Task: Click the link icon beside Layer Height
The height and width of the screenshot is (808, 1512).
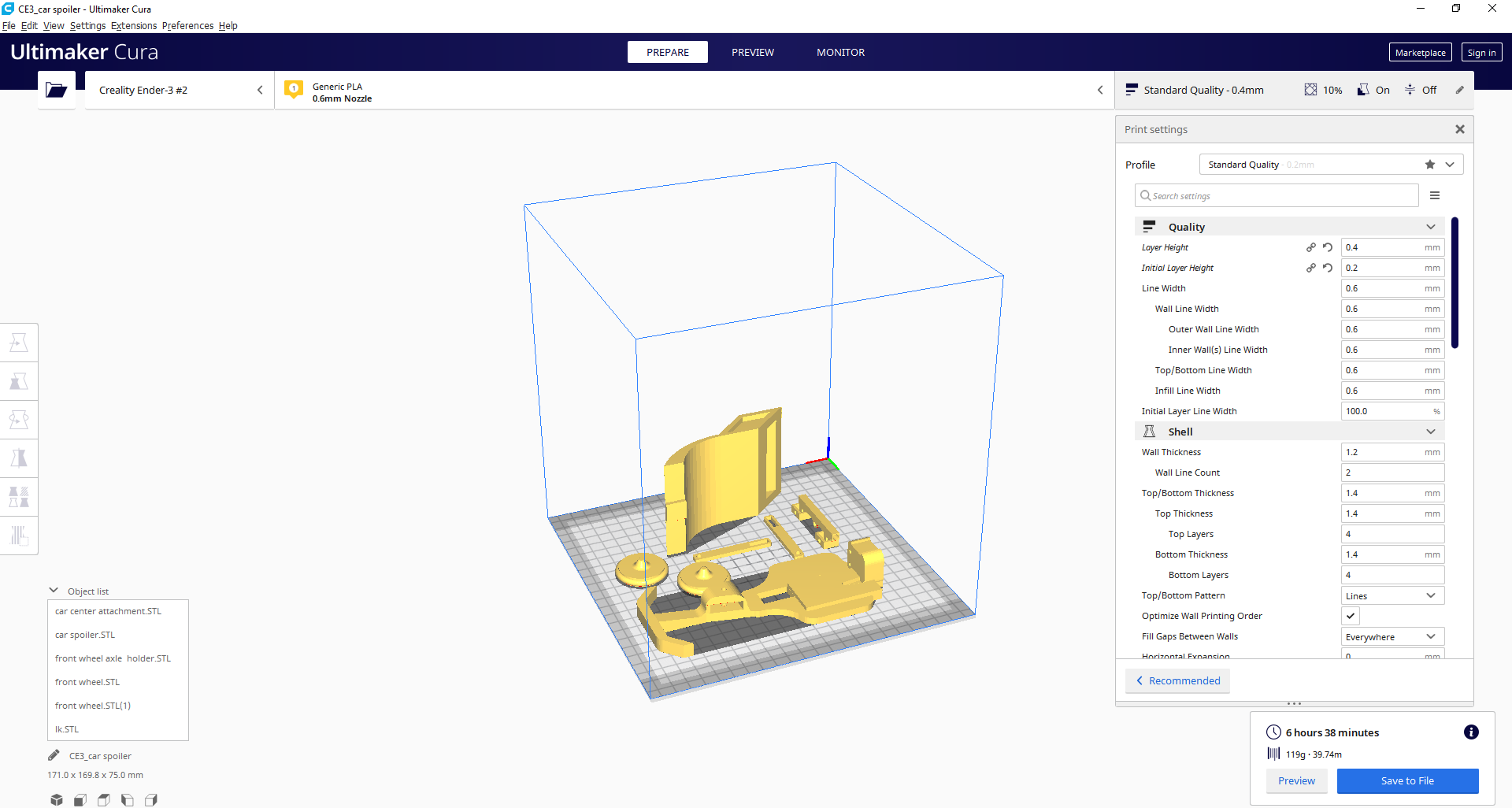Action: coord(1311,247)
